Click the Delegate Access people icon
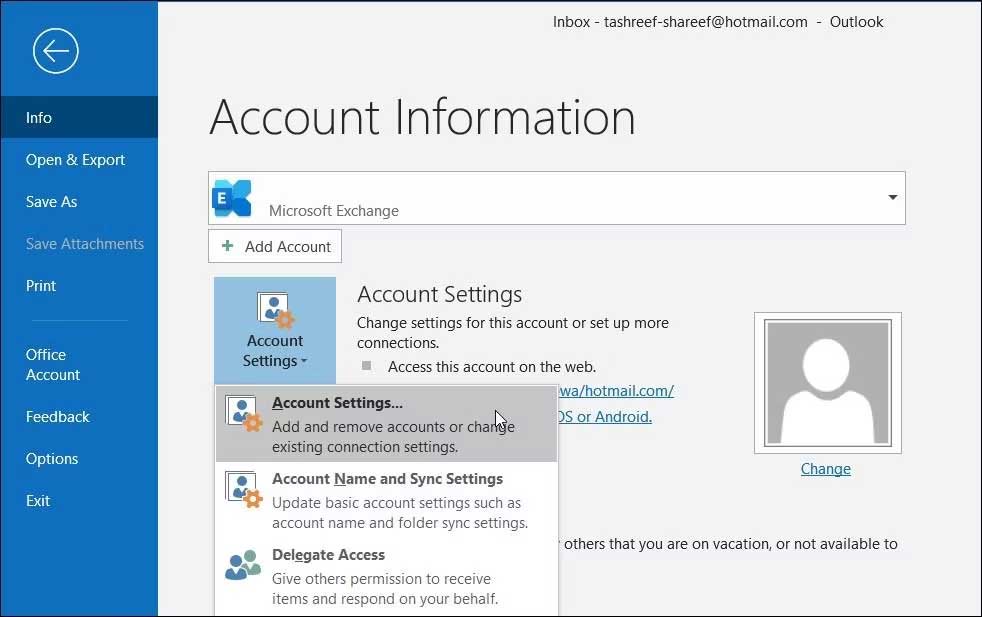The image size is (982, 617). 243,566
